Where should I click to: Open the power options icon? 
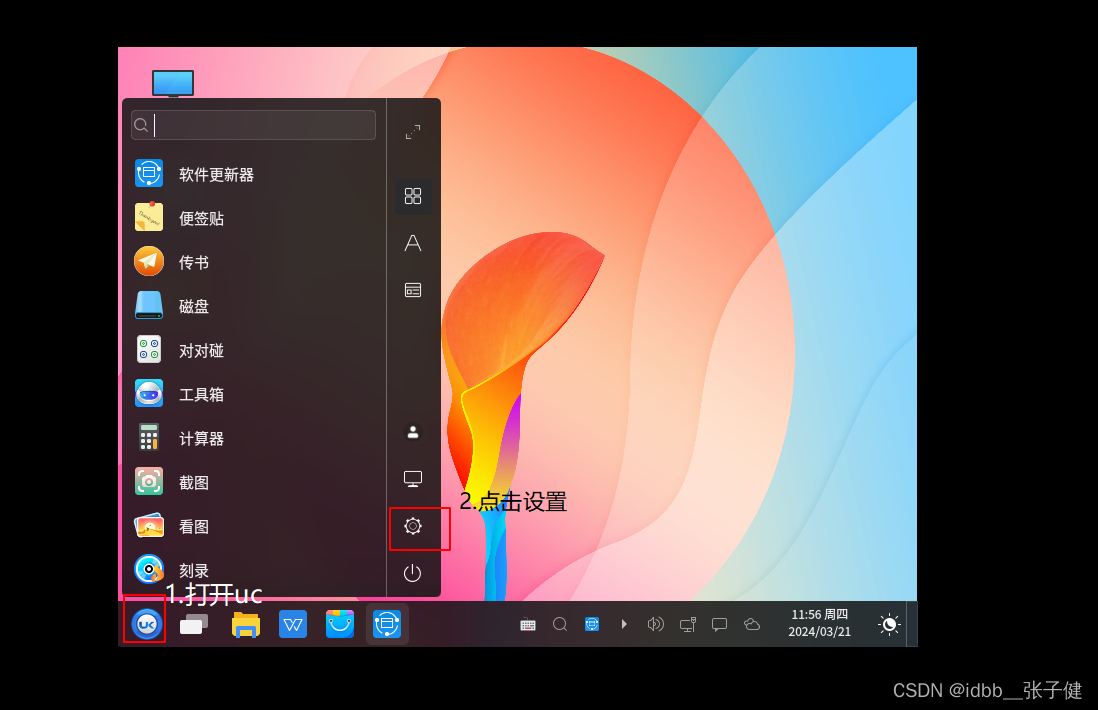click(x=412, y=573)
